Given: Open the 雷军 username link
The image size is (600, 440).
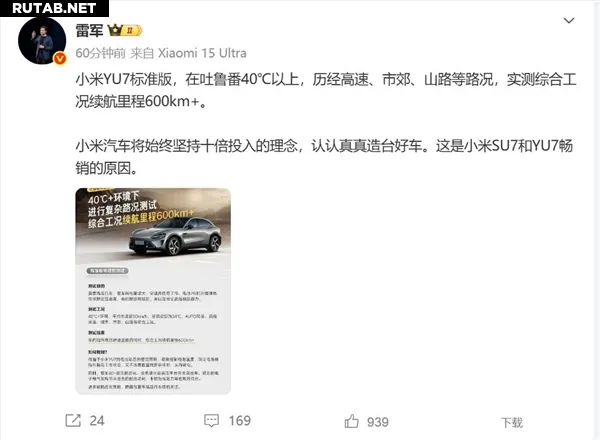Looking at the screenshot, I should coord(89,30).
